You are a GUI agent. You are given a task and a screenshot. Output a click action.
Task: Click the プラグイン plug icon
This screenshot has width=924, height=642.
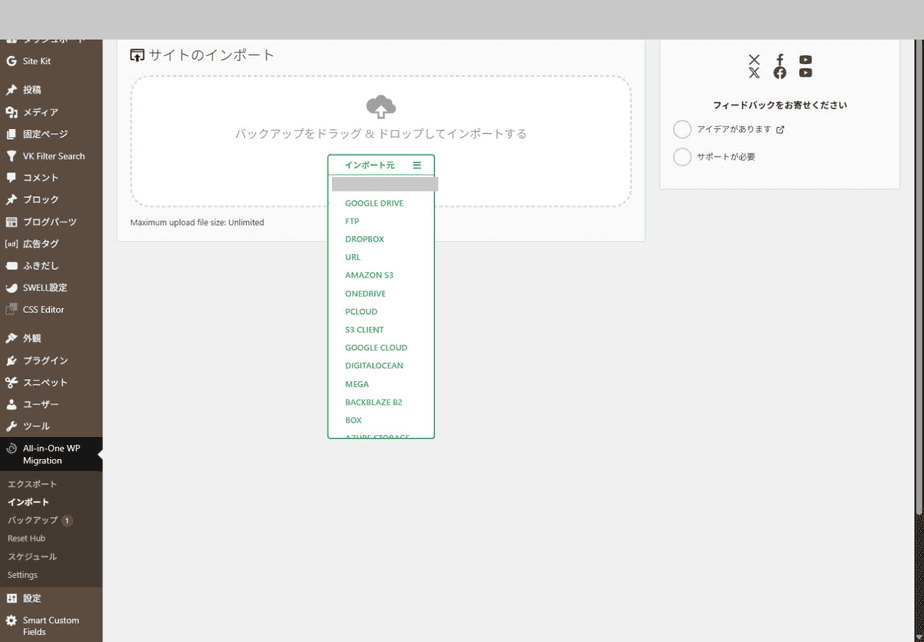11,360
